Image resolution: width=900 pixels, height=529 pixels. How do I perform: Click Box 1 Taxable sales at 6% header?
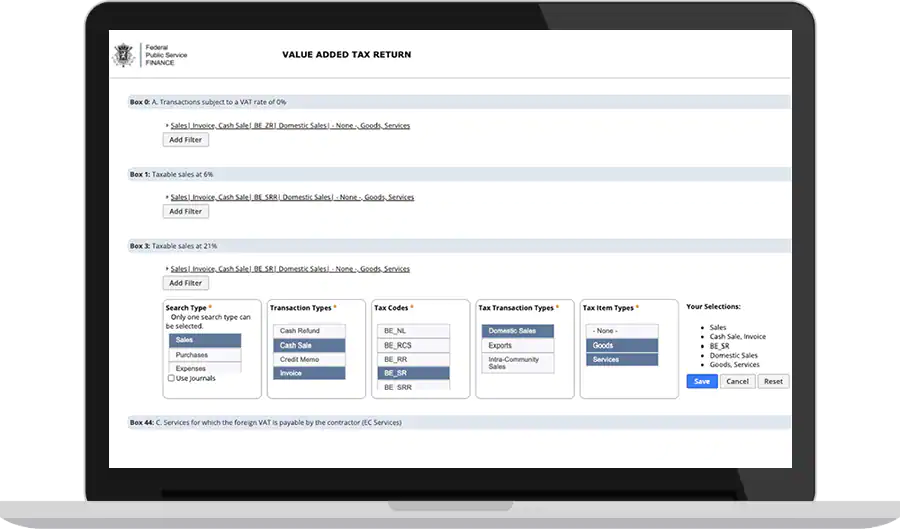tap(459, 174)
